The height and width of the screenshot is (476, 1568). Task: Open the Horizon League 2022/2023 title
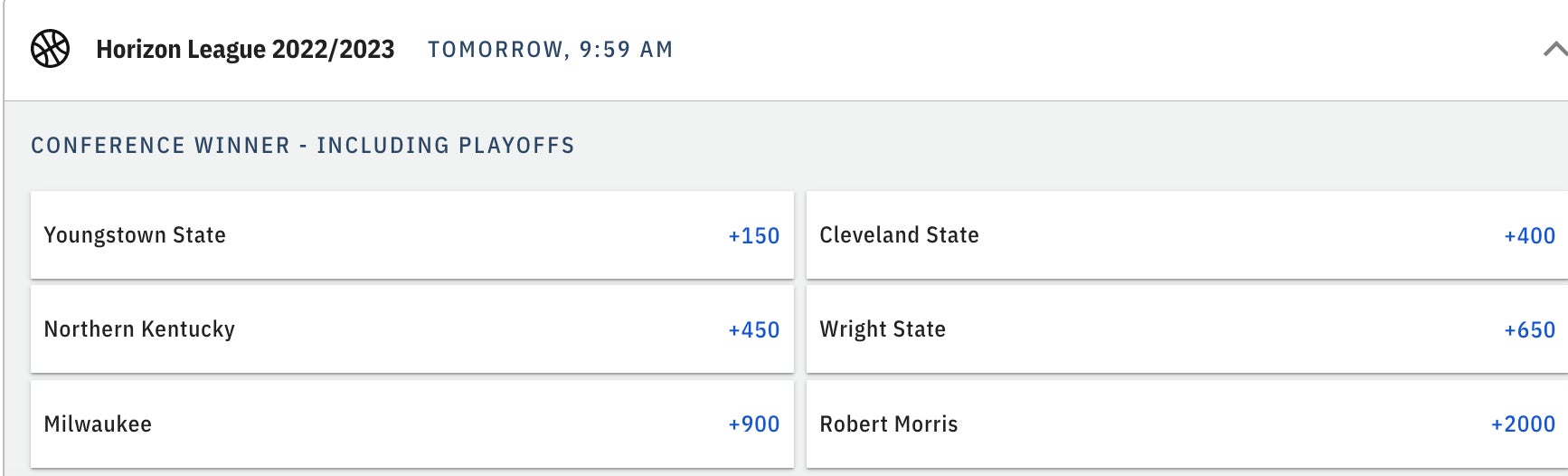[245, 49]
